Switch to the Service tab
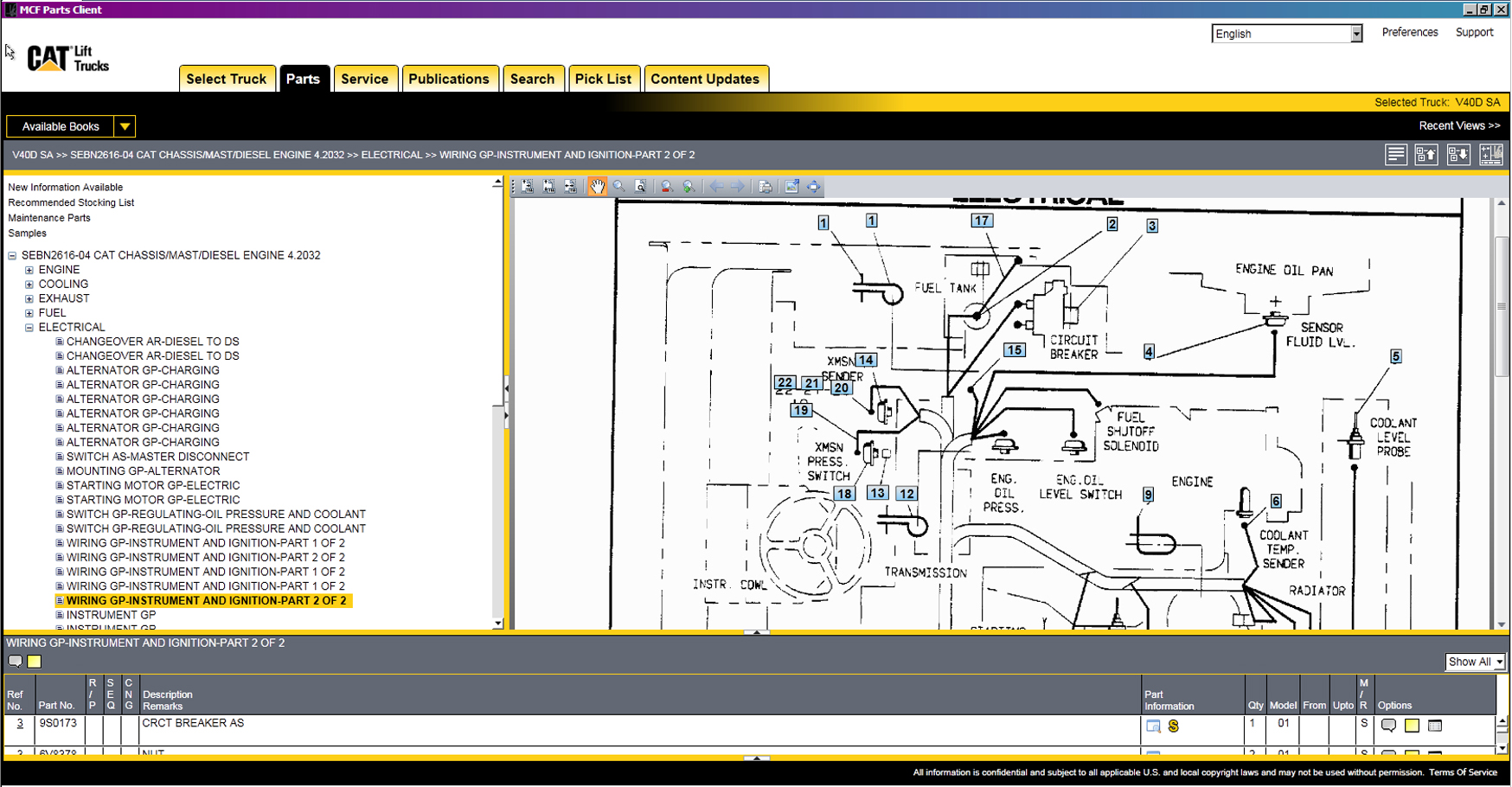 [364, 79]
